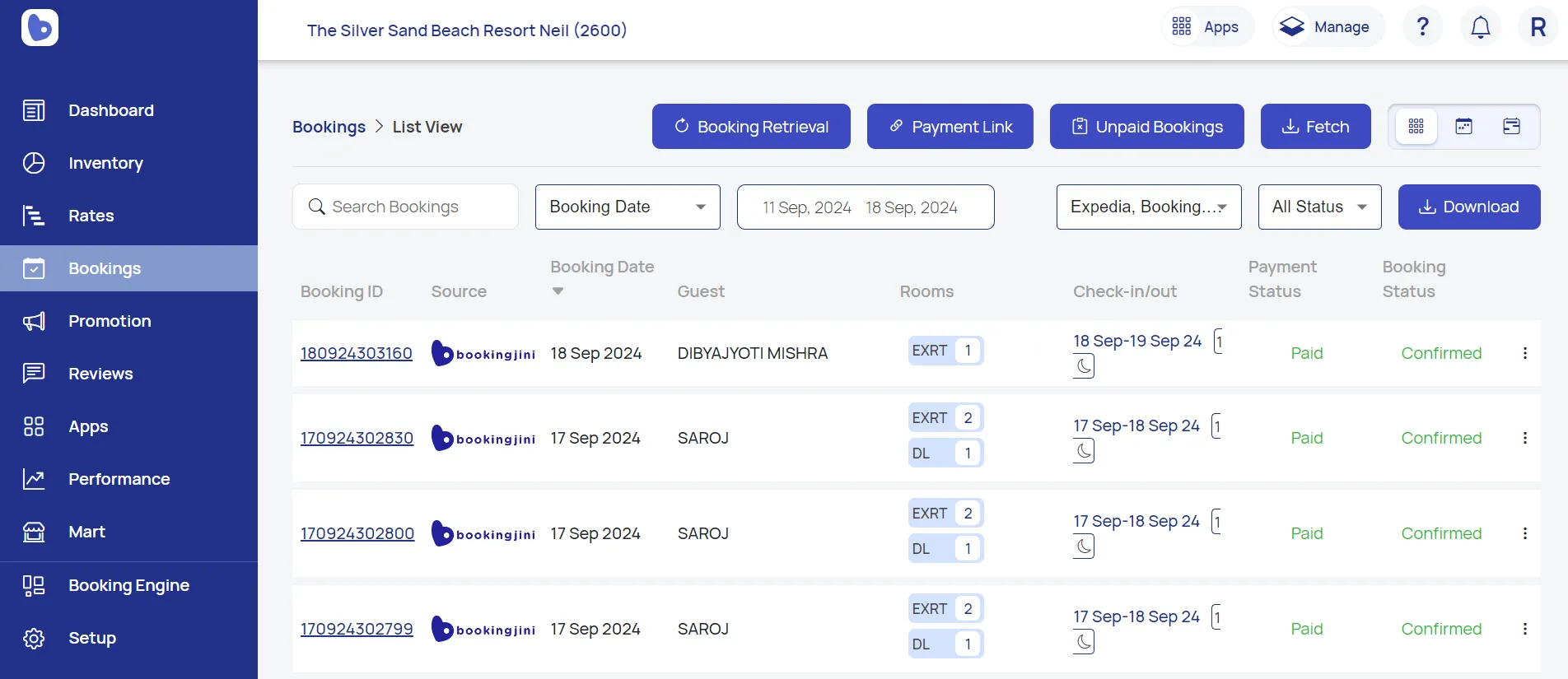The image size is (1568, 679).
Task: Click the Unpaid Bookings button
Action: (x=1146, y=127)
